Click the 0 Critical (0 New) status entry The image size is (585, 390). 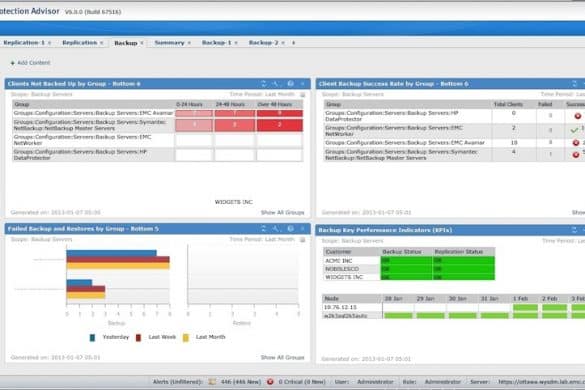pyautogui.click(x=302, y=382)
